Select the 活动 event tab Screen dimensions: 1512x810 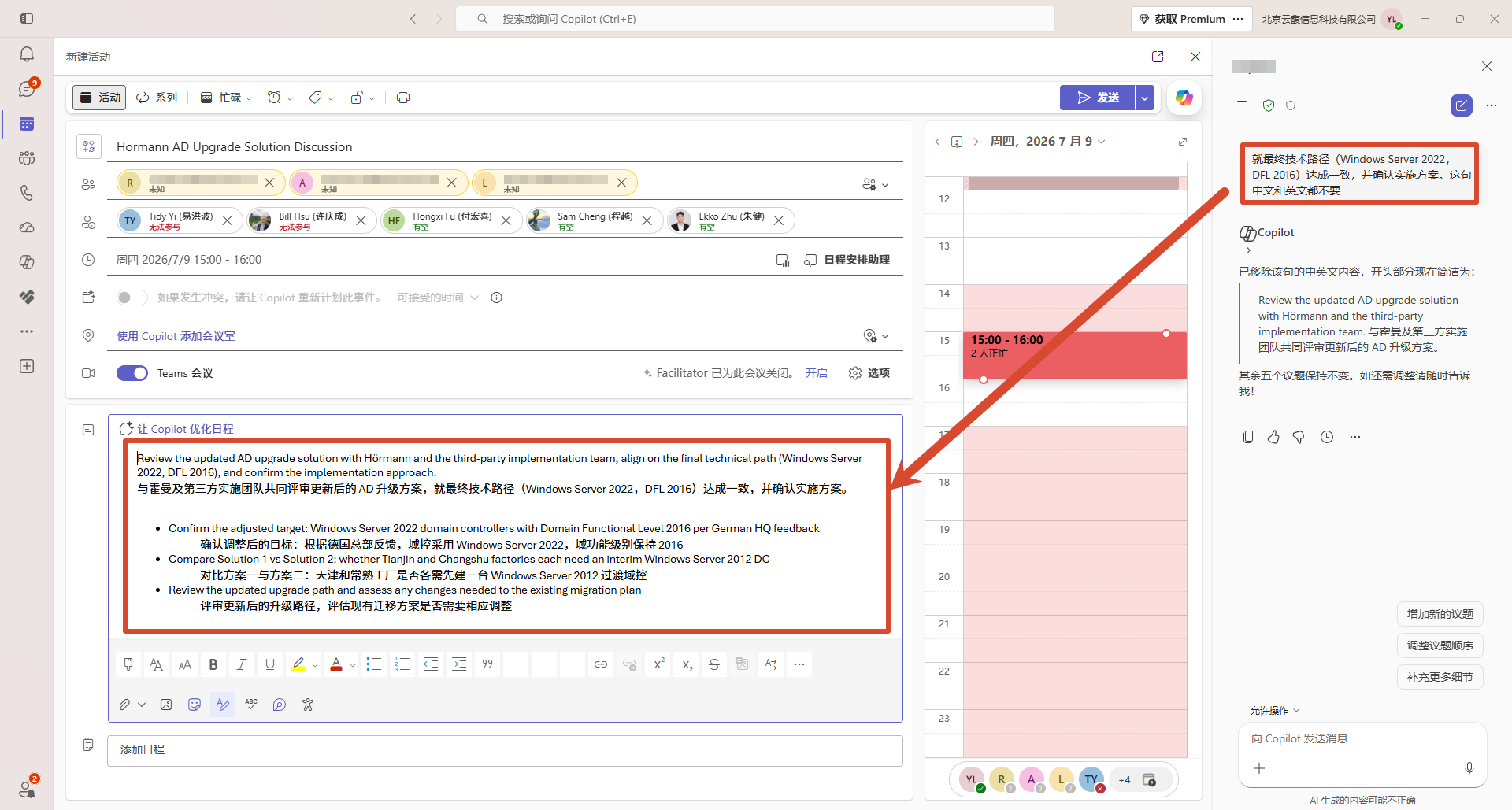[99, 98]
